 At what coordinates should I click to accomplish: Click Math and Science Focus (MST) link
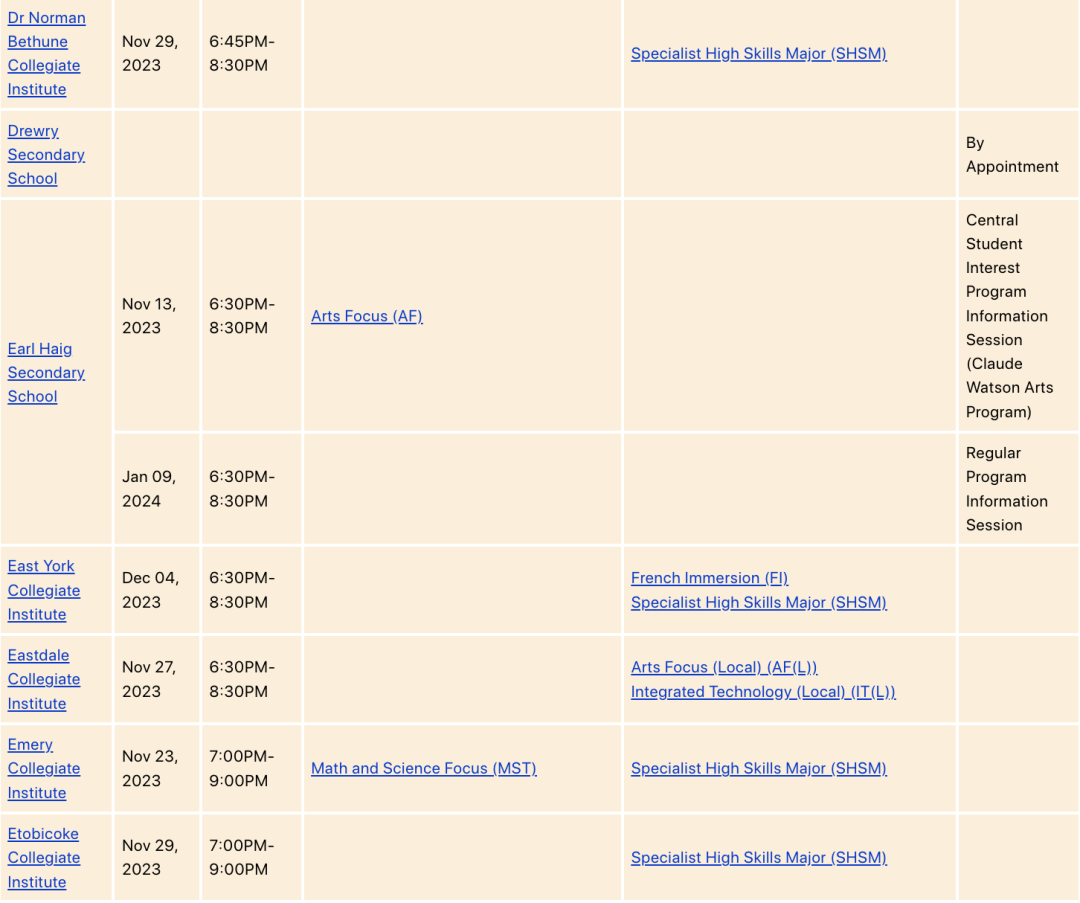[x=424, y=769]
